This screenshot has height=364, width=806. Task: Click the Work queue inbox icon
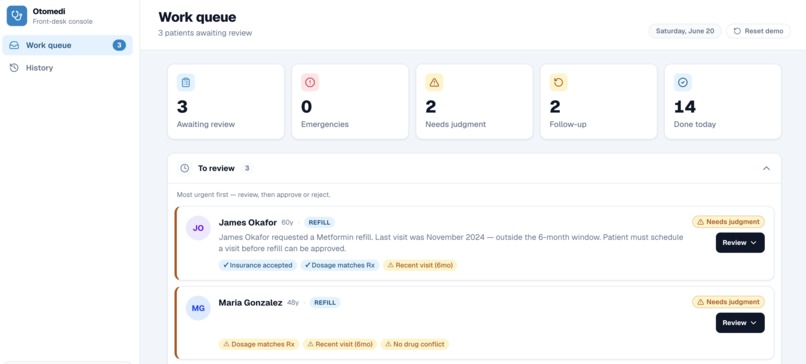tap(14, 45)
